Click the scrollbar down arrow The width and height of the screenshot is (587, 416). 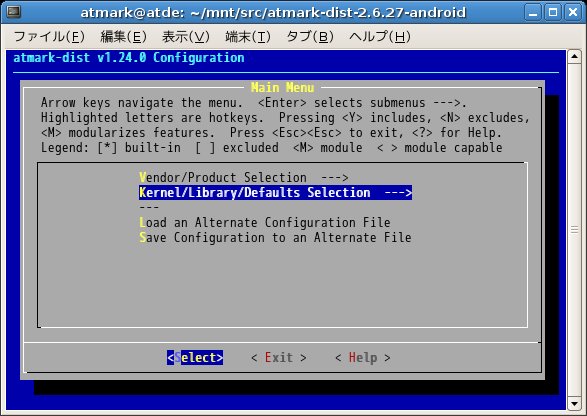(574, 404)
